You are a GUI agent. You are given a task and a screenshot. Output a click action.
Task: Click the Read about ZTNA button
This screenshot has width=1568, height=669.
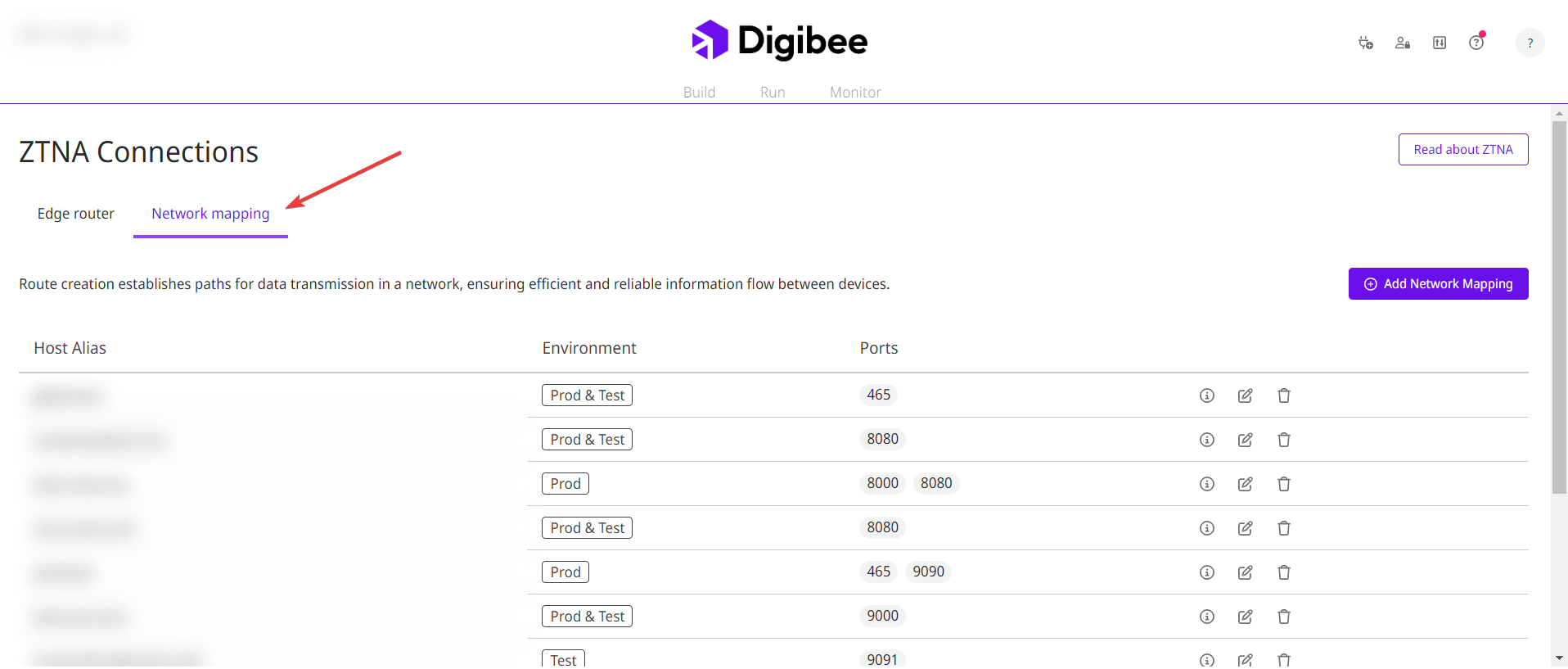click(1462, 150)
